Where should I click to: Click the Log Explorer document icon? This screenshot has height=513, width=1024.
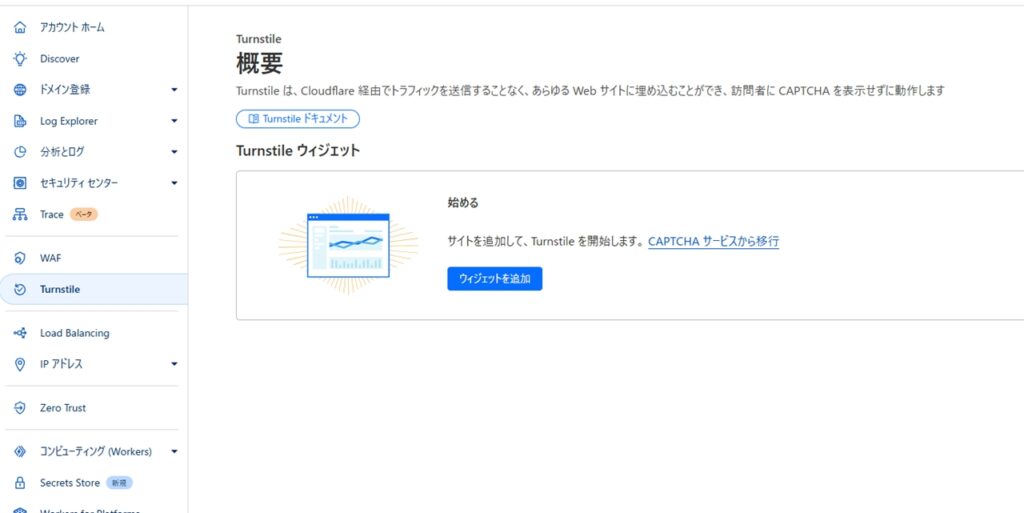20,121
